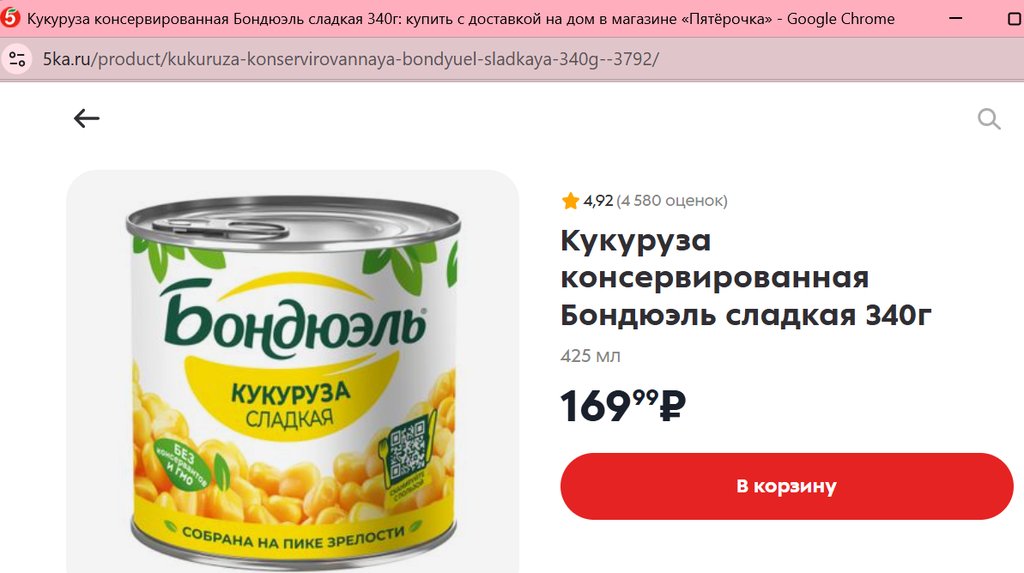
Task: Click the Кукуруза сладкая label on the can
Action: (x=291, y=405)
